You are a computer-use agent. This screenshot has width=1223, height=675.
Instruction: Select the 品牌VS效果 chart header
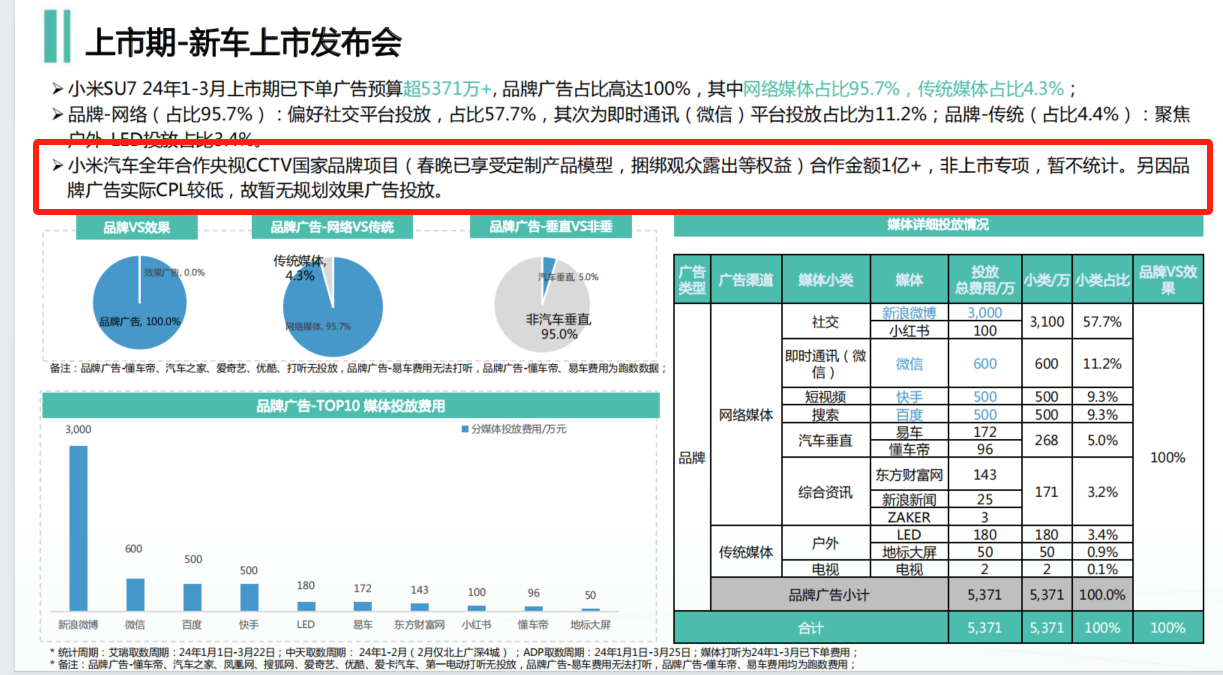pos(136,227)
